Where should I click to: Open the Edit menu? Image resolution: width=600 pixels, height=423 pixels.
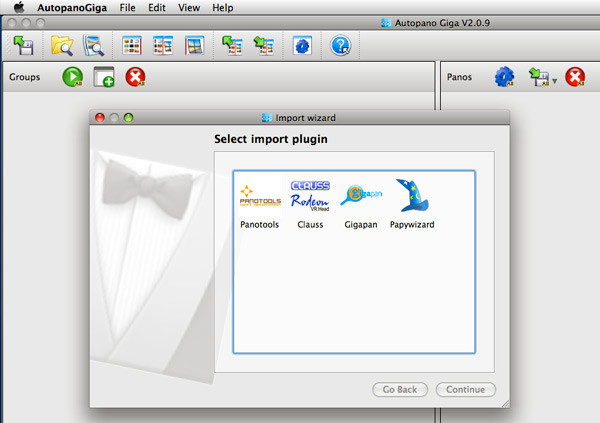pyautogui.click(x=157, y=8)
